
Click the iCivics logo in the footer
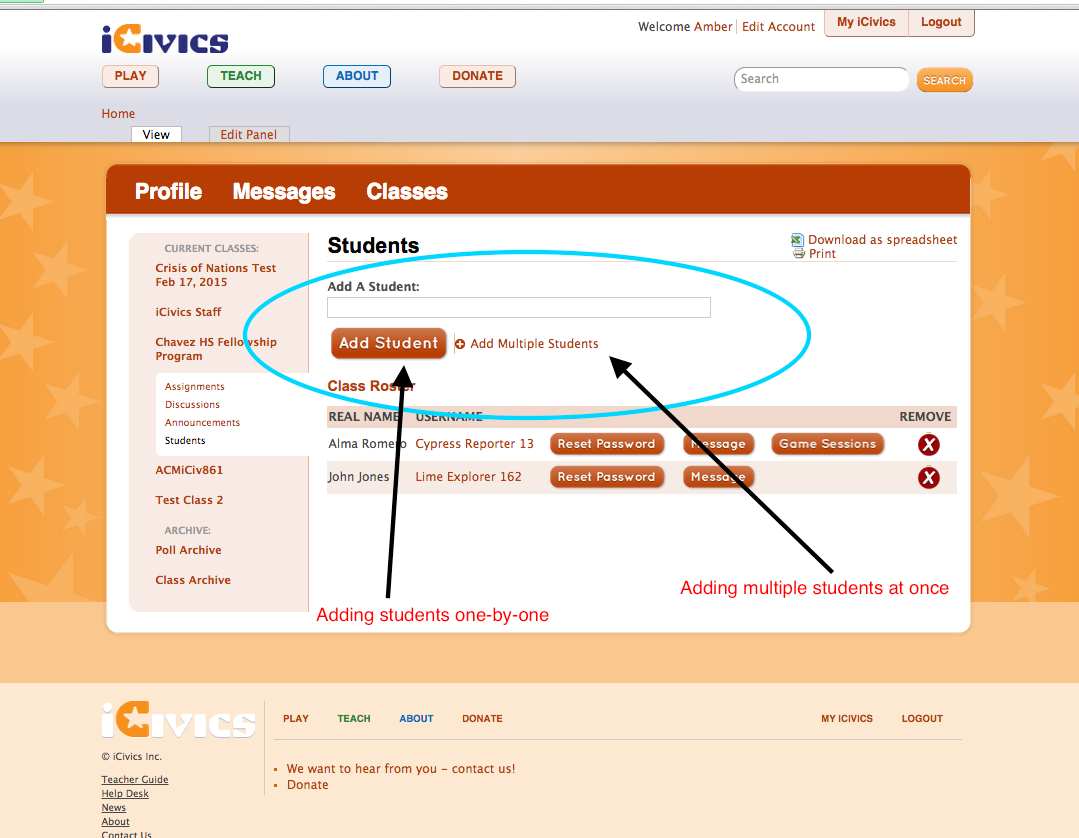tap(178, 720)
